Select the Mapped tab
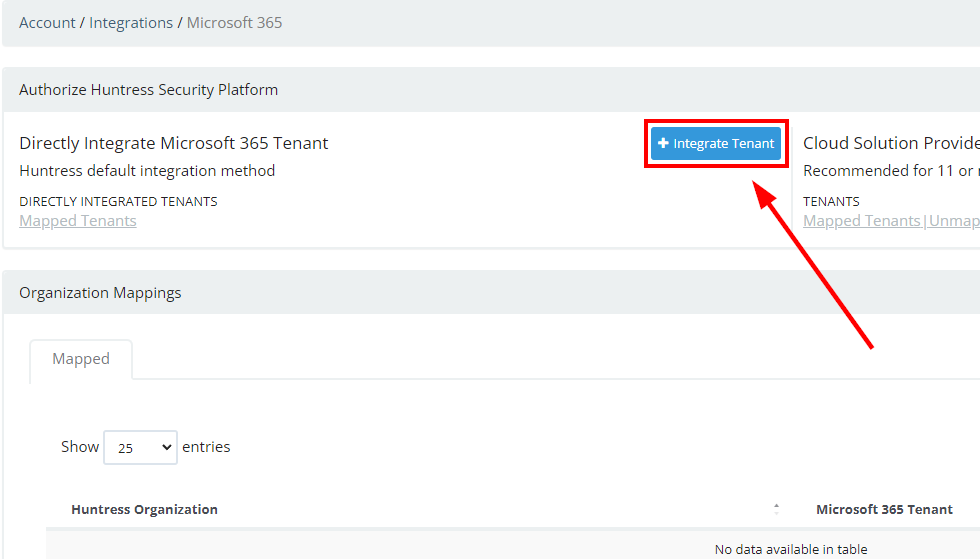 [x=81, y=359]
